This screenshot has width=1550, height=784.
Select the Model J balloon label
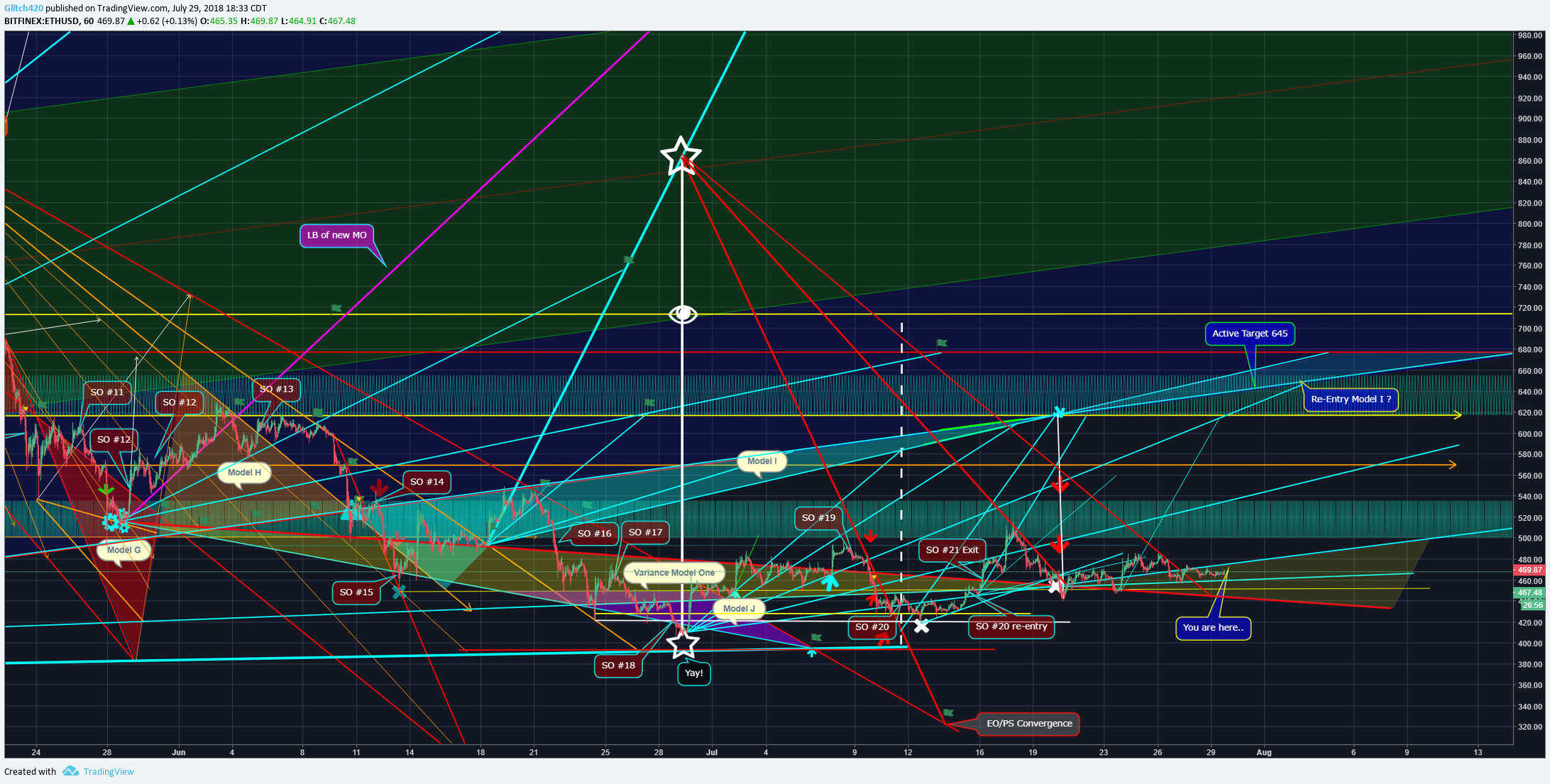[x=739, y=609]
